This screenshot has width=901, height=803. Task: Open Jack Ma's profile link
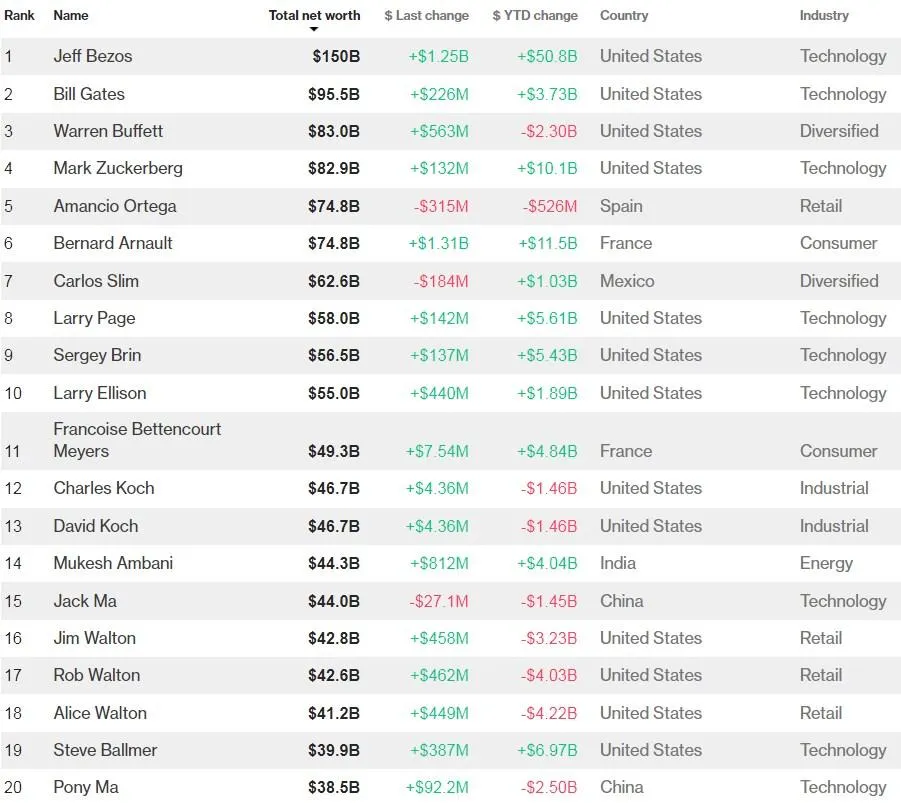(85, 601)
